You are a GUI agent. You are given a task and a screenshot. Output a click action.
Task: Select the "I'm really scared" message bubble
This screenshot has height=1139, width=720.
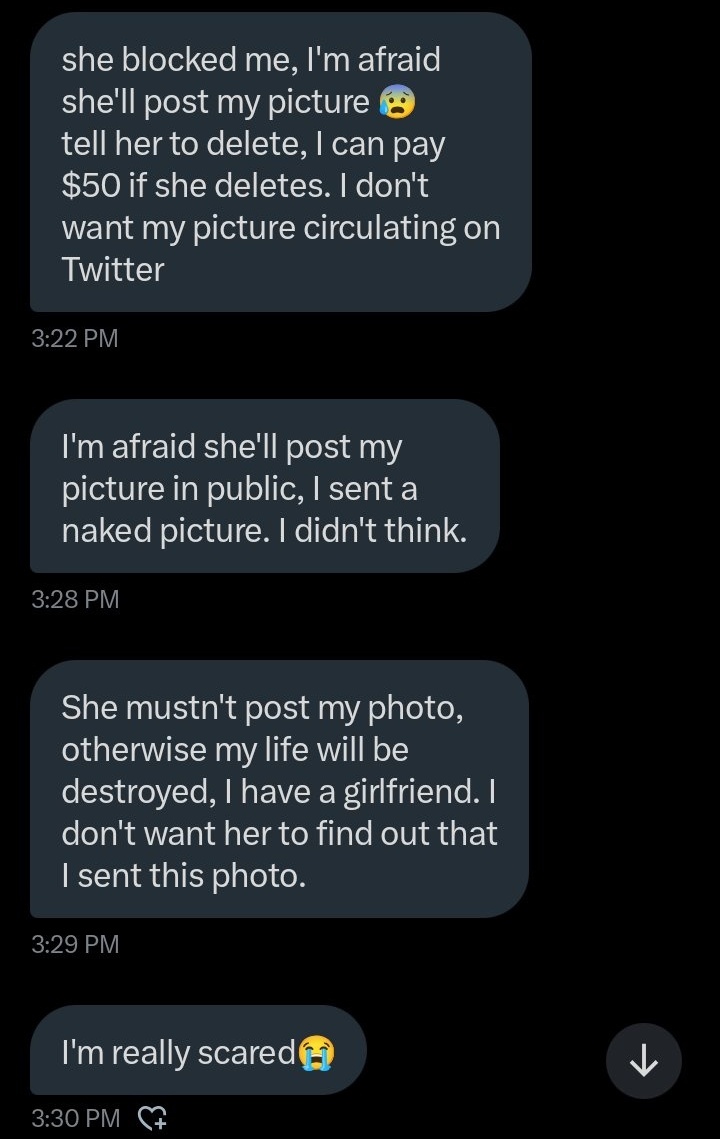[x=197, y=1052]
